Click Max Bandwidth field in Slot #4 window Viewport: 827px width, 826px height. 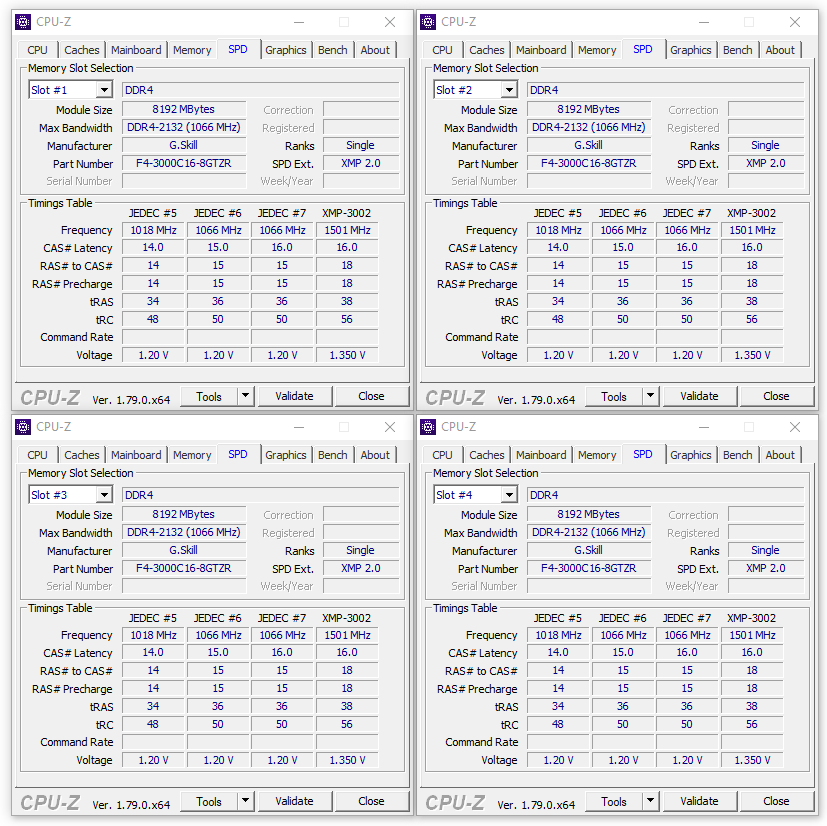pos(589,533)
